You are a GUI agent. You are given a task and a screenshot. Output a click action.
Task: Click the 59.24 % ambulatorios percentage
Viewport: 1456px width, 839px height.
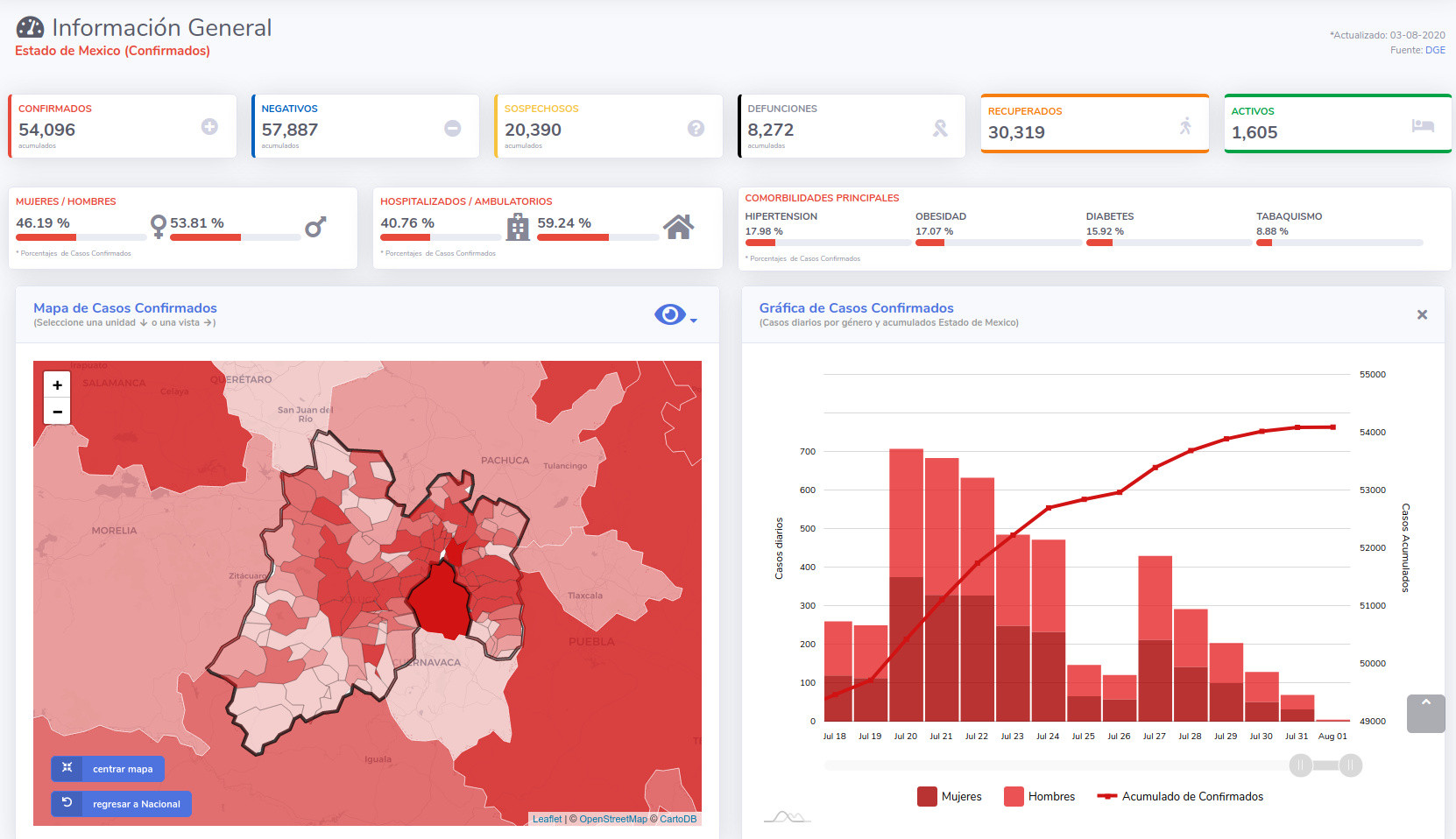tap(564, 223)
